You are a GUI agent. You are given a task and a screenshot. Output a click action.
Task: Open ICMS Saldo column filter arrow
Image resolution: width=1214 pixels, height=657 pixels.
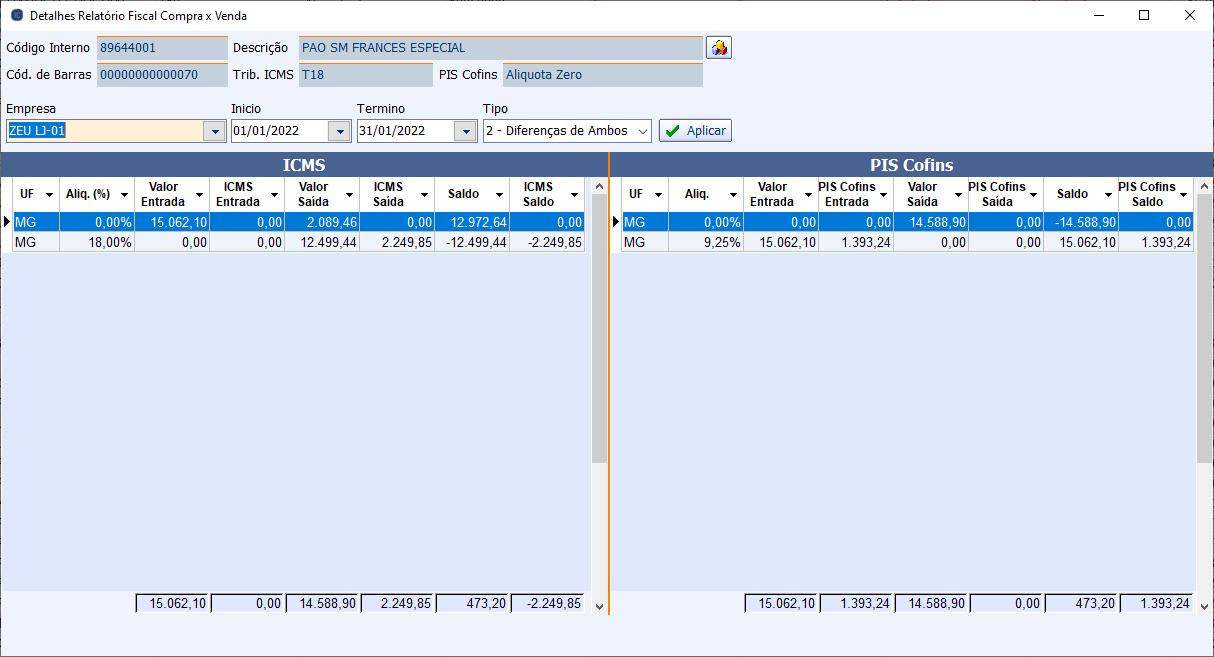(574, 195)
